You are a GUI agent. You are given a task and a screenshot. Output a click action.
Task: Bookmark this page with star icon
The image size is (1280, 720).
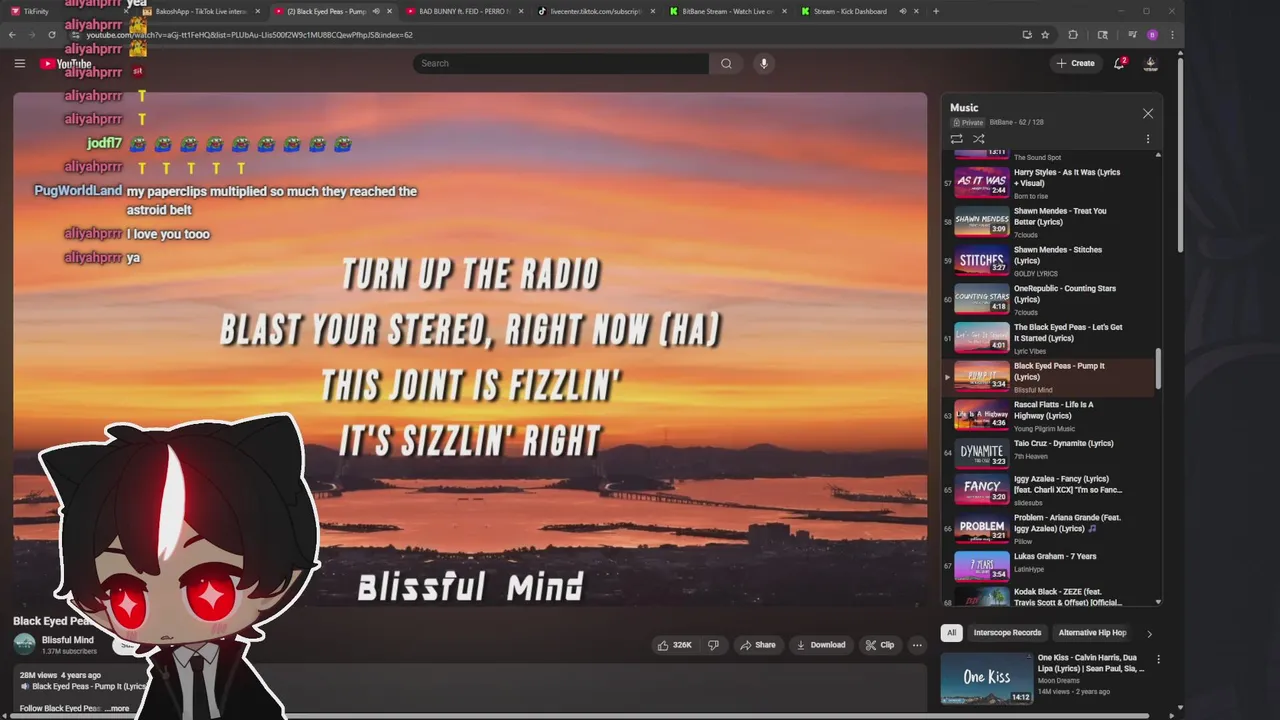[x=1045, y=35]
